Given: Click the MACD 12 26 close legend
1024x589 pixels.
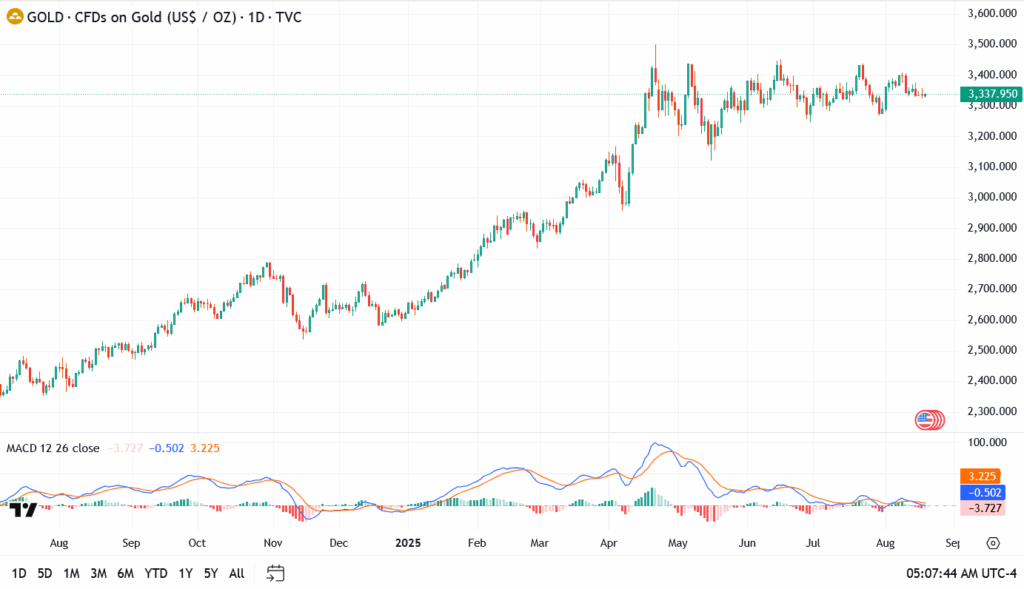Looking at the screenshot, I should (x=53, y=448).
